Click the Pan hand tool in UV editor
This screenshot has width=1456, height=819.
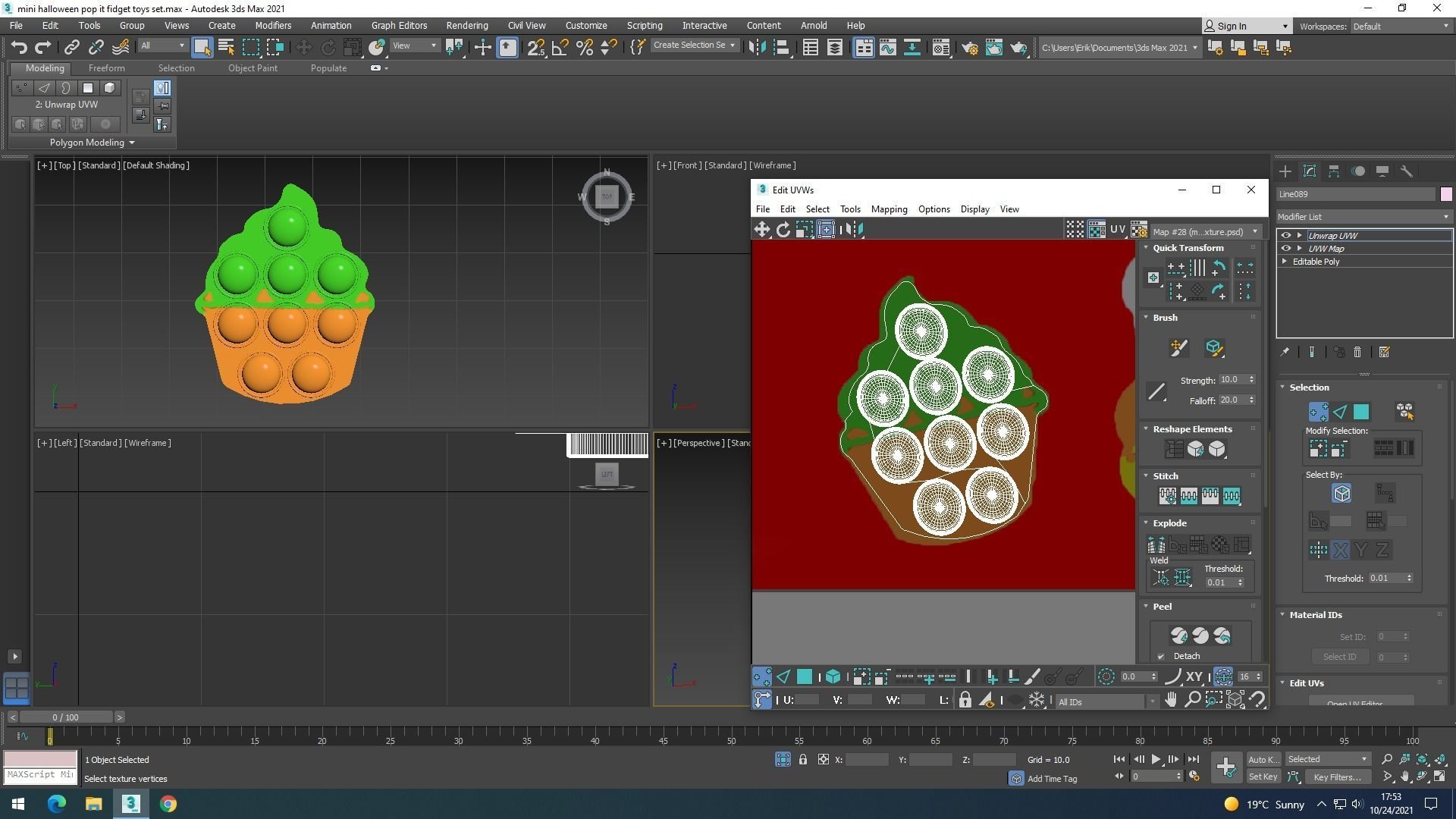tap(1171, 700)
